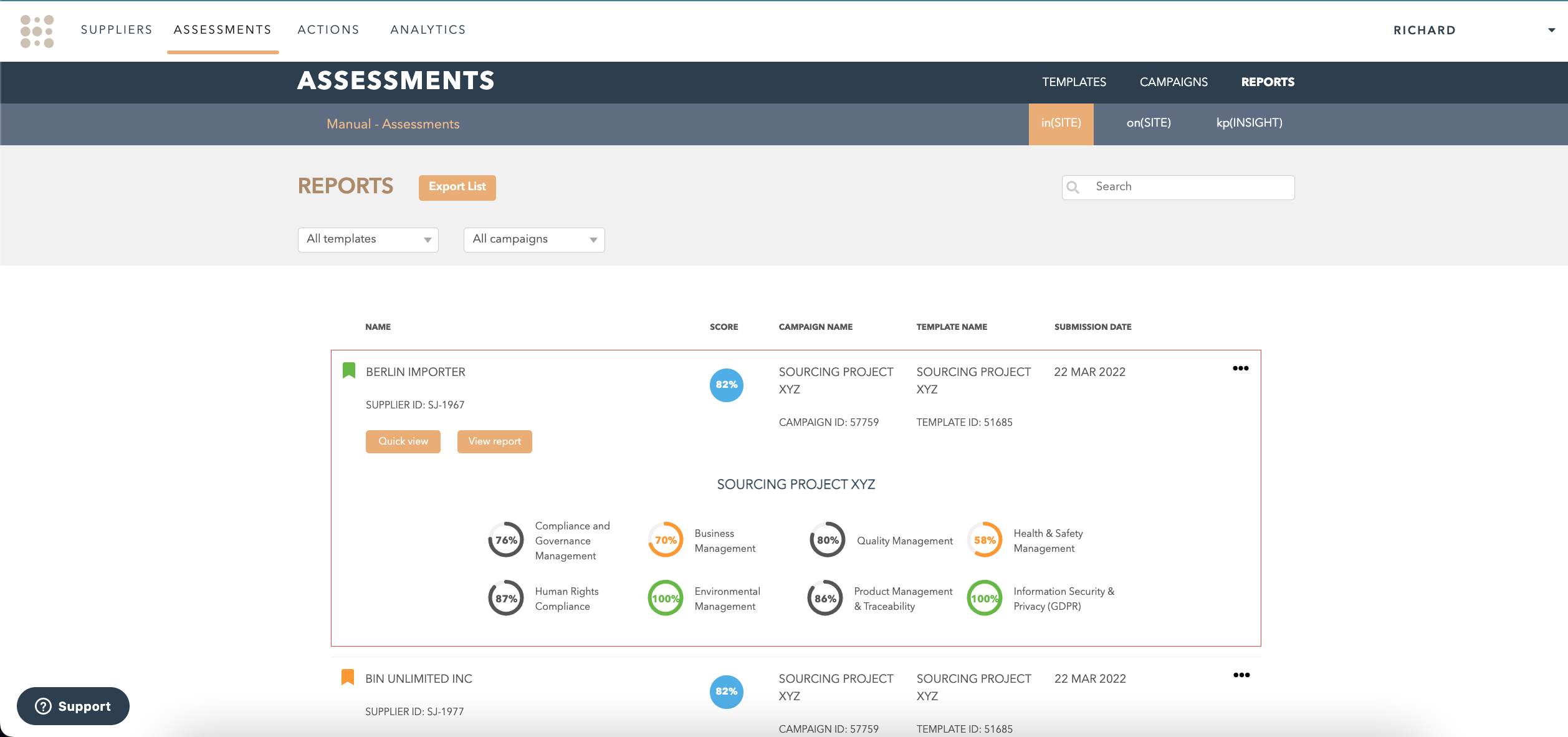Click the Export List button

point(457,187)
